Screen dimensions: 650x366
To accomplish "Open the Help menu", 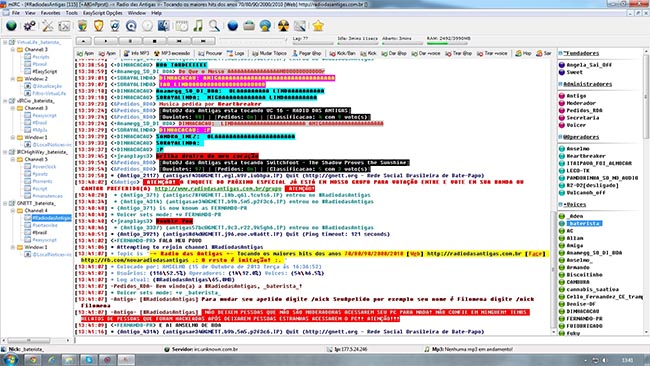I will click(x=157, y=13).
